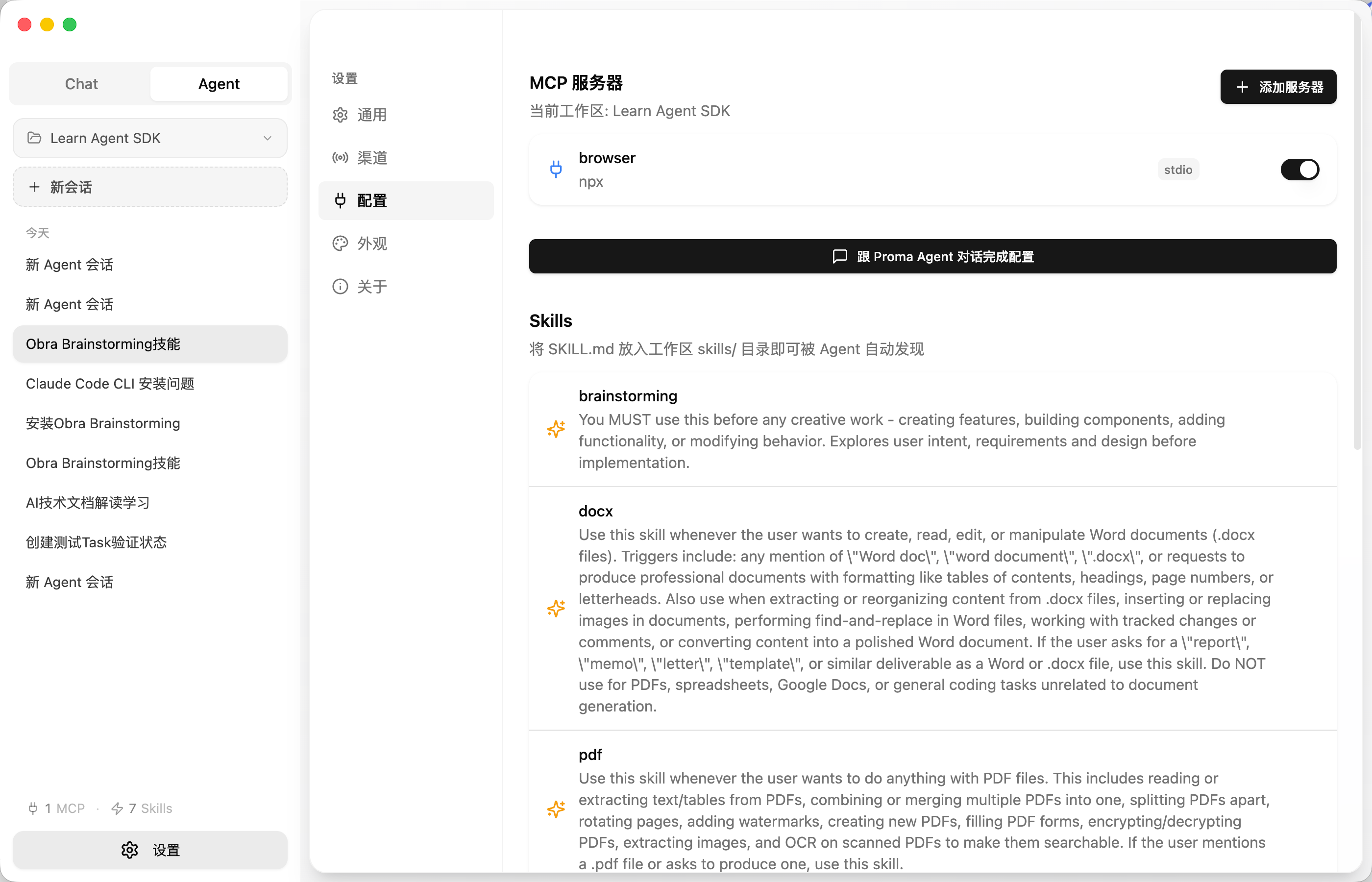This screenshot has width=1372, height=882.
Task: Start a new conversation with 新会话
Action: pos(150,187)
